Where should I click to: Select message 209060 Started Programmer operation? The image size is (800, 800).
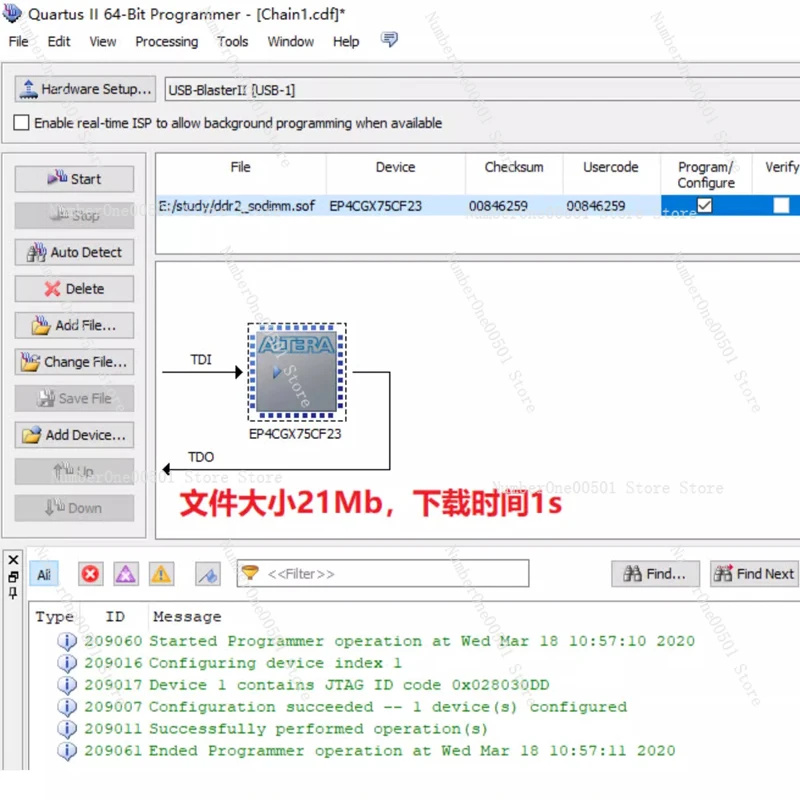[x=389, y=641]
